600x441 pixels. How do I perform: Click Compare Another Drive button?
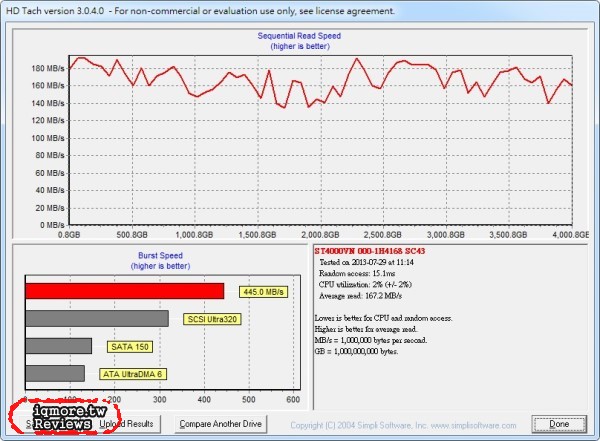point(220,424)
